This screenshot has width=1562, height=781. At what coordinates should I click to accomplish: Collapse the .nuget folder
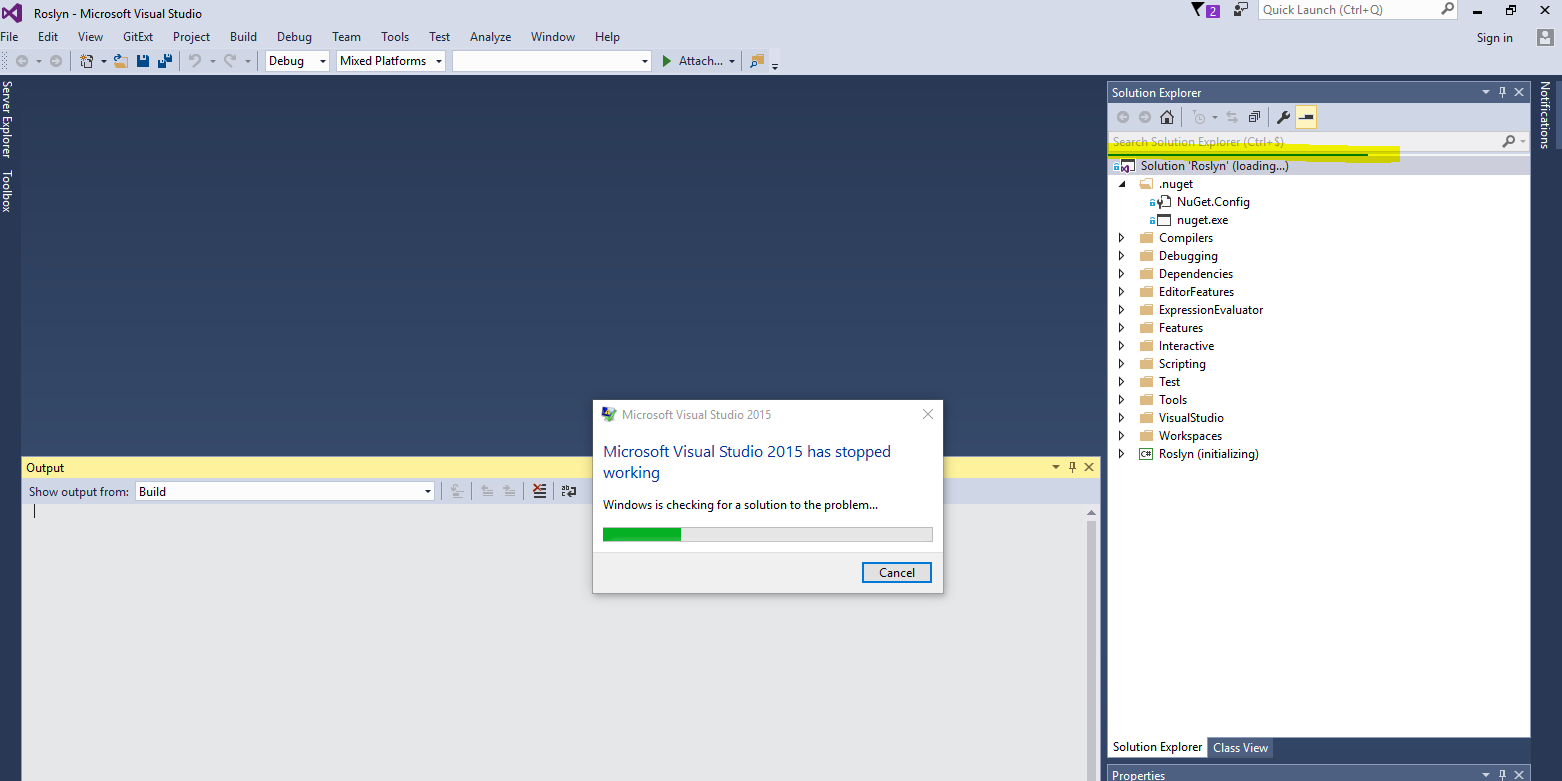(x=1122, y=183)
